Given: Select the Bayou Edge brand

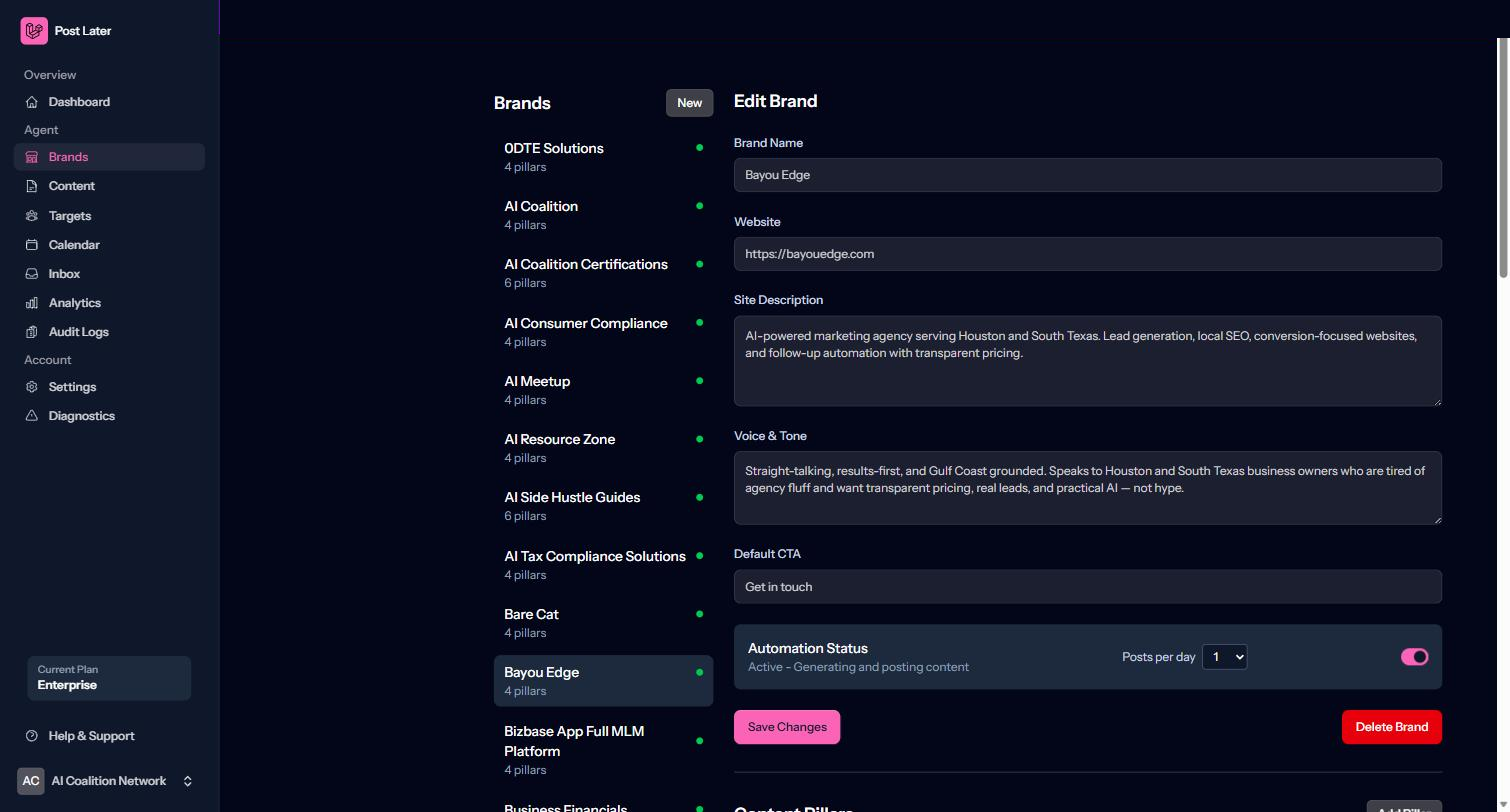Looking at the screenshot, I should click(603, 681).
